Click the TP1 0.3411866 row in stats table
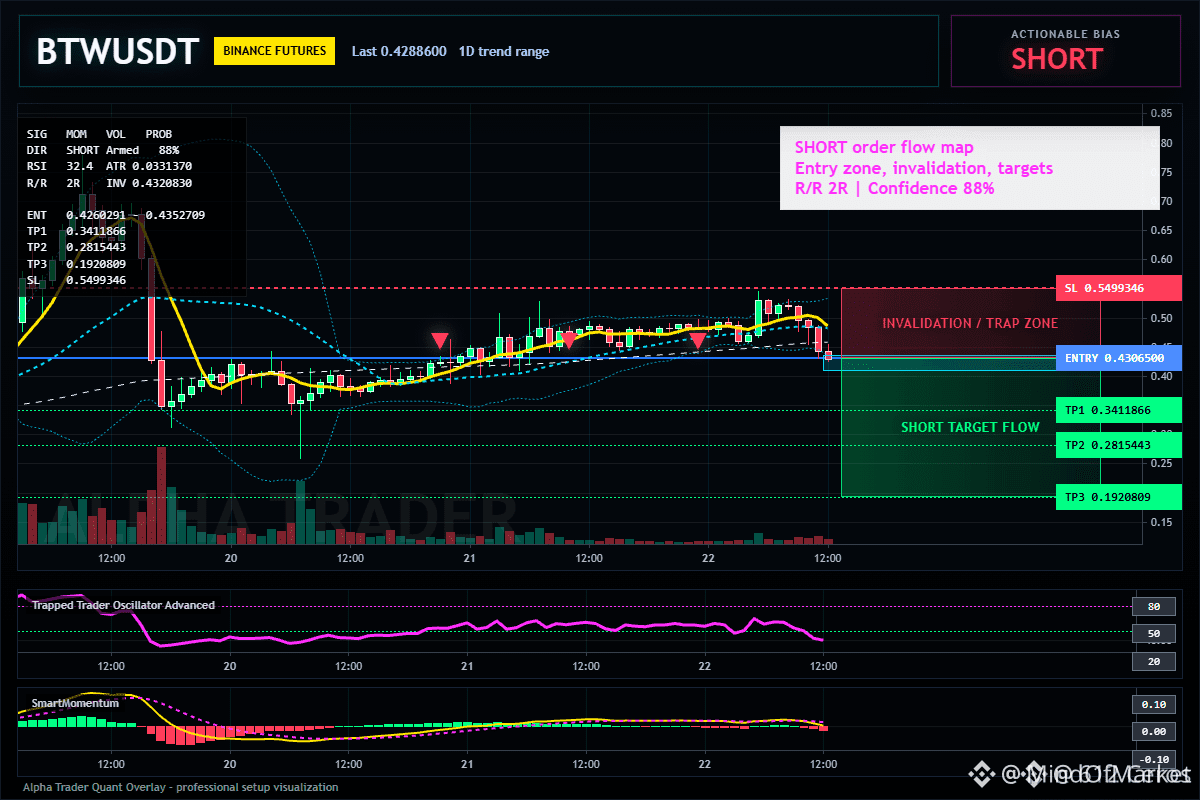This screenshot has height=800, width=1200. pyautogui.click(x=76, y=231)
